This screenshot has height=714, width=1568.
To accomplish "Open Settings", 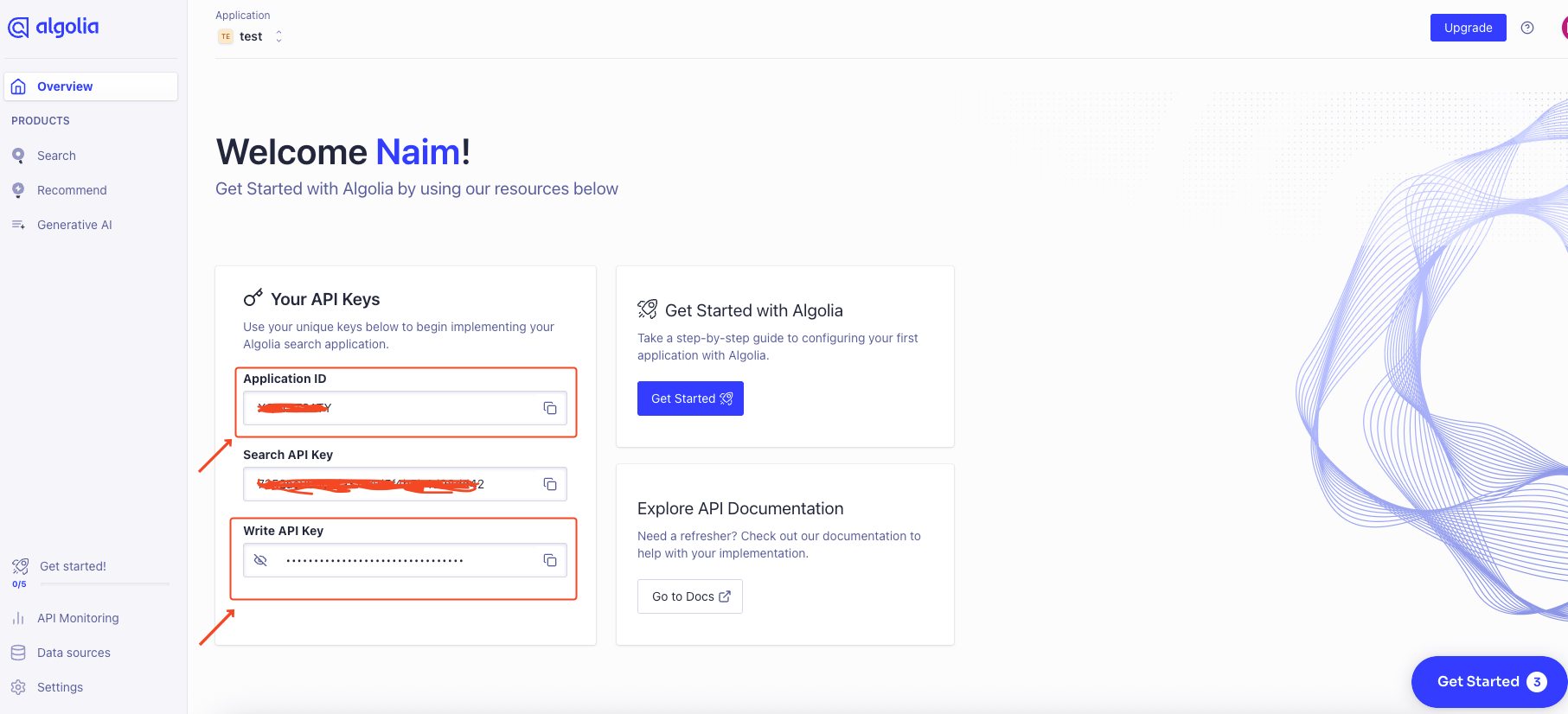I will [60, 687].
